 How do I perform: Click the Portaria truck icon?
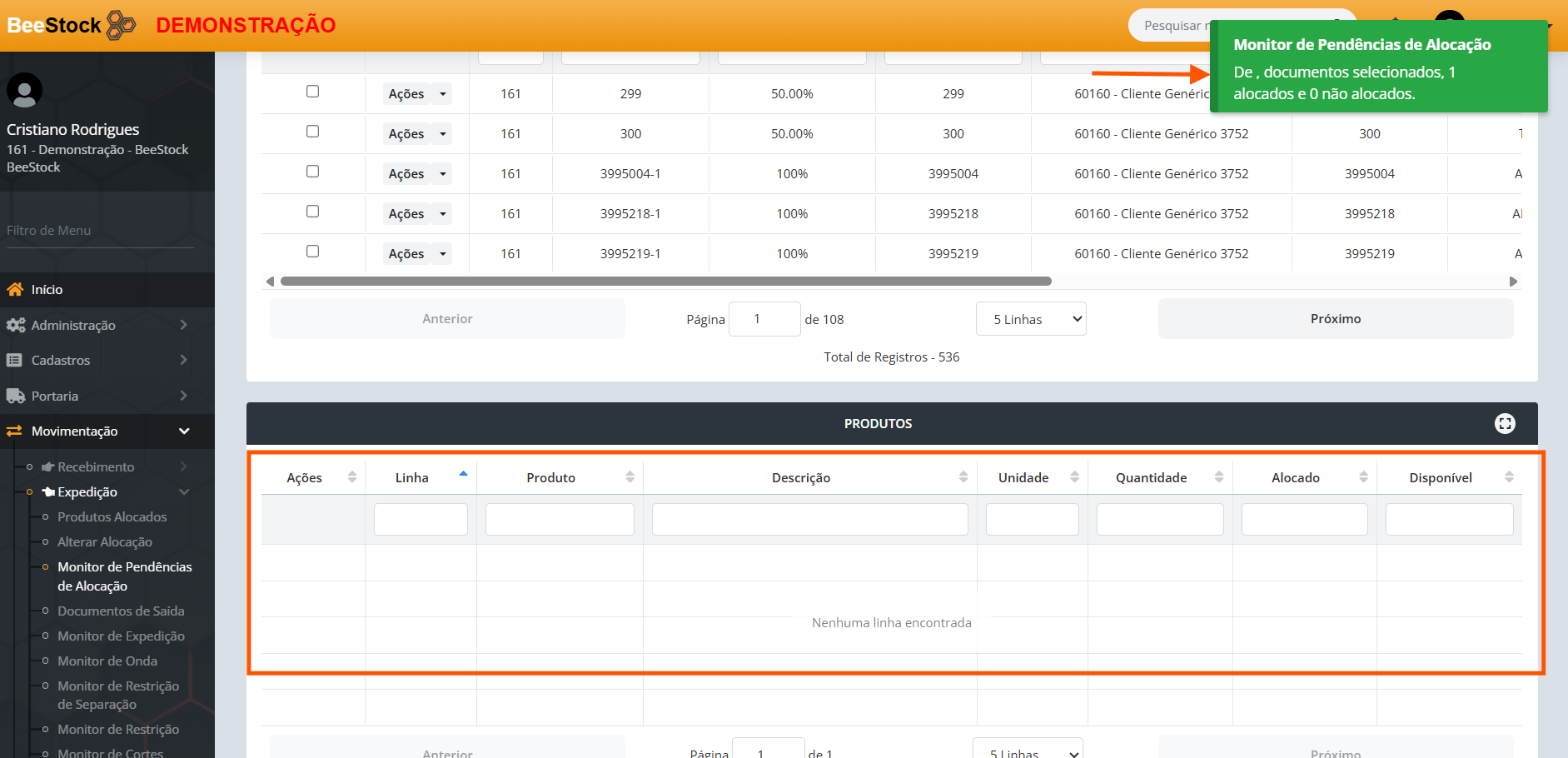[x=15, y=396]
